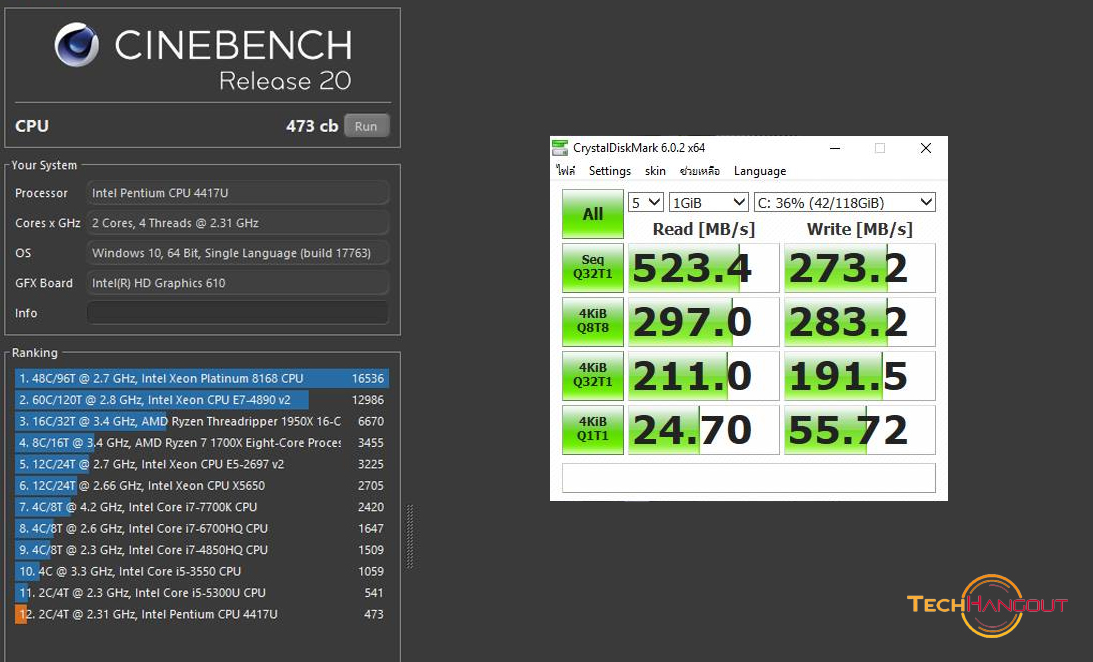Run the Seq Q32T1 benchmark

tap(593, 268)
